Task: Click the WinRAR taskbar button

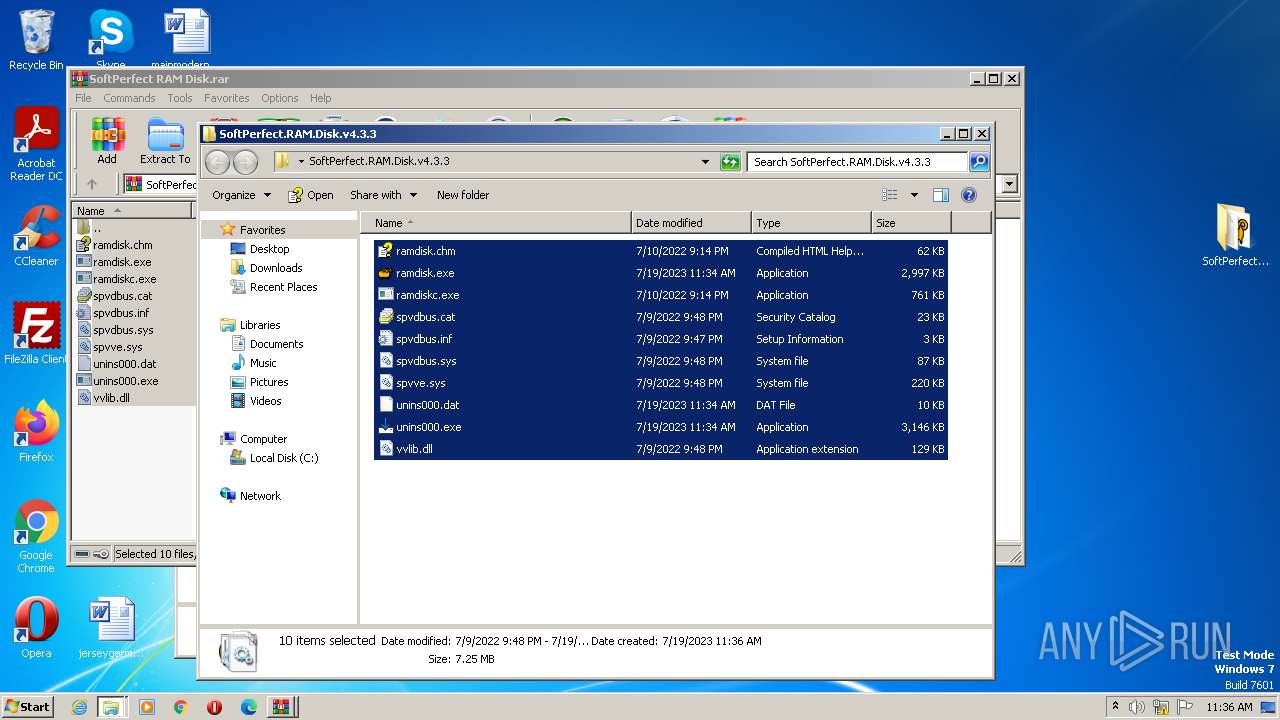Action: pos(281,707)
